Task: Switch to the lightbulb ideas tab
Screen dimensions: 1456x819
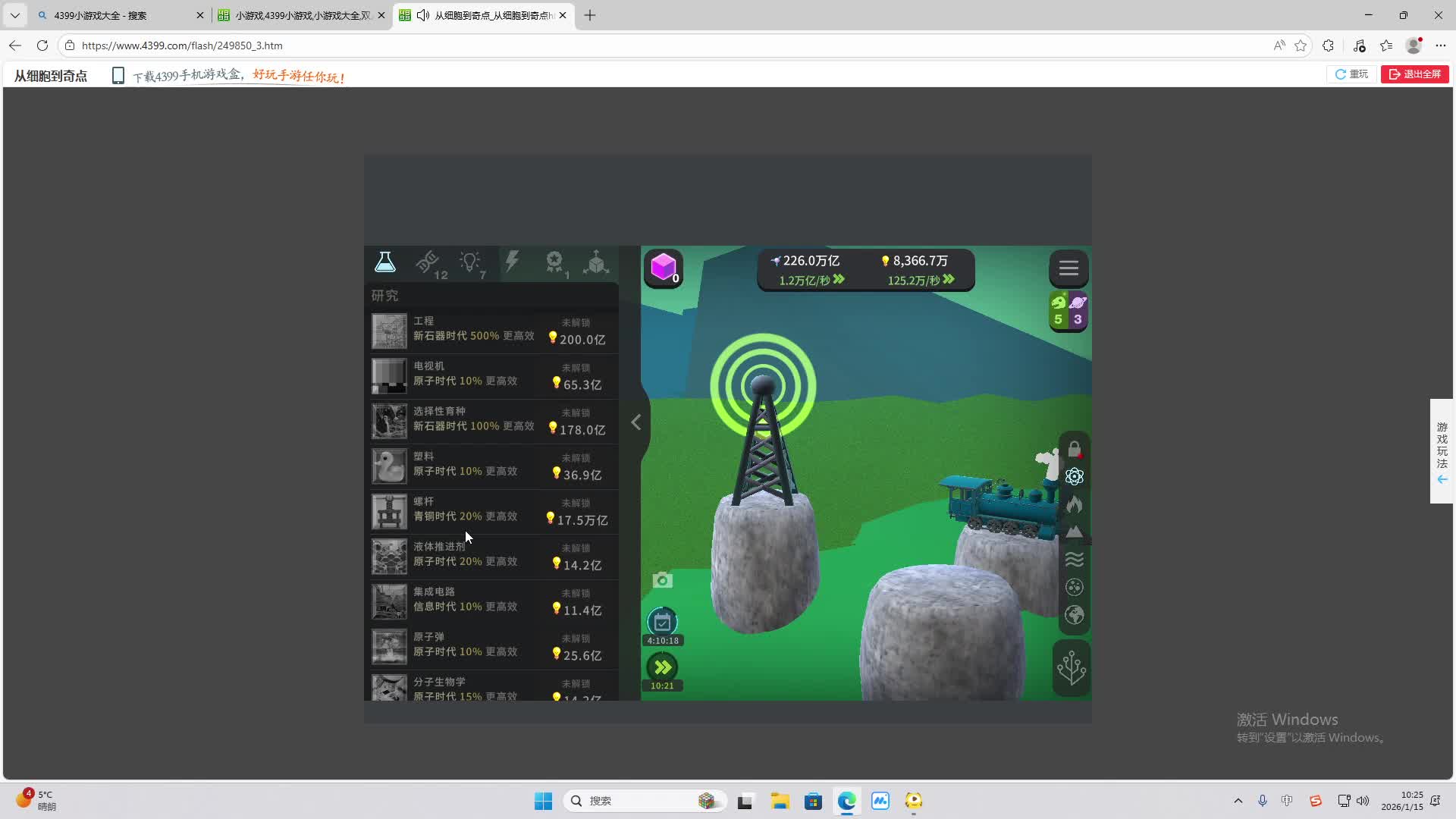Action: [470, 263]
